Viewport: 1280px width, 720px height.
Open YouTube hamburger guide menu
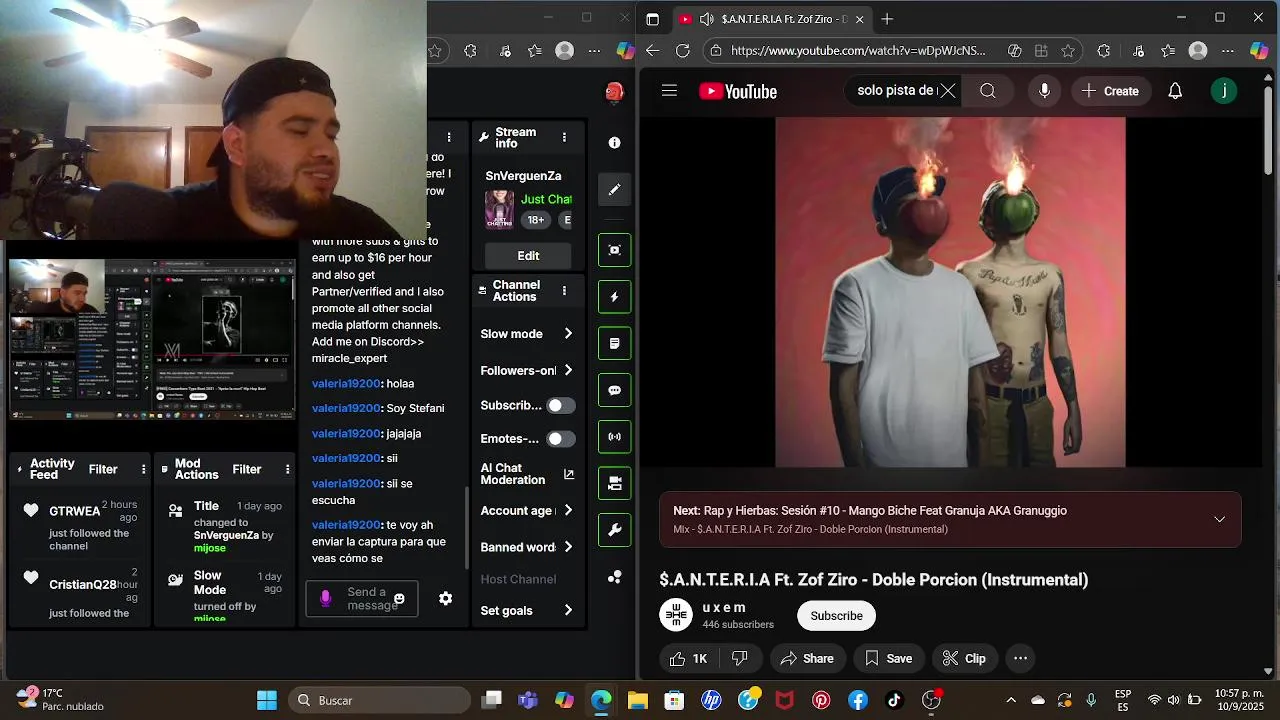(x=669, y=91)
